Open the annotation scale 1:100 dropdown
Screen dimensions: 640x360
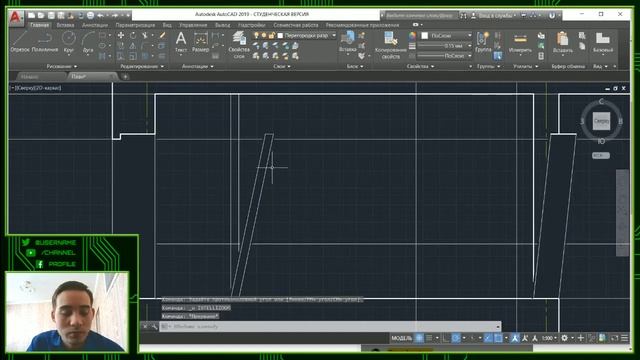[549, 338]
